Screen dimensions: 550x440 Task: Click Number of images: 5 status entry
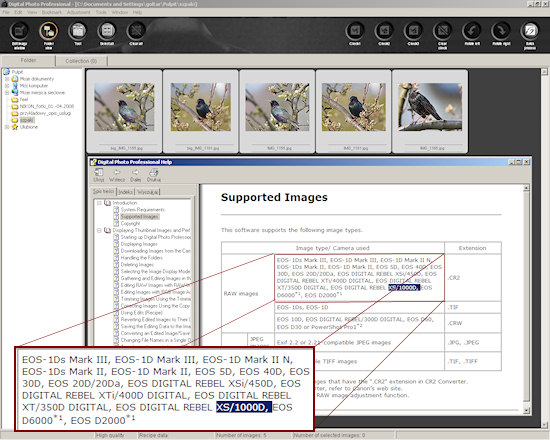(x=241, y=435)
